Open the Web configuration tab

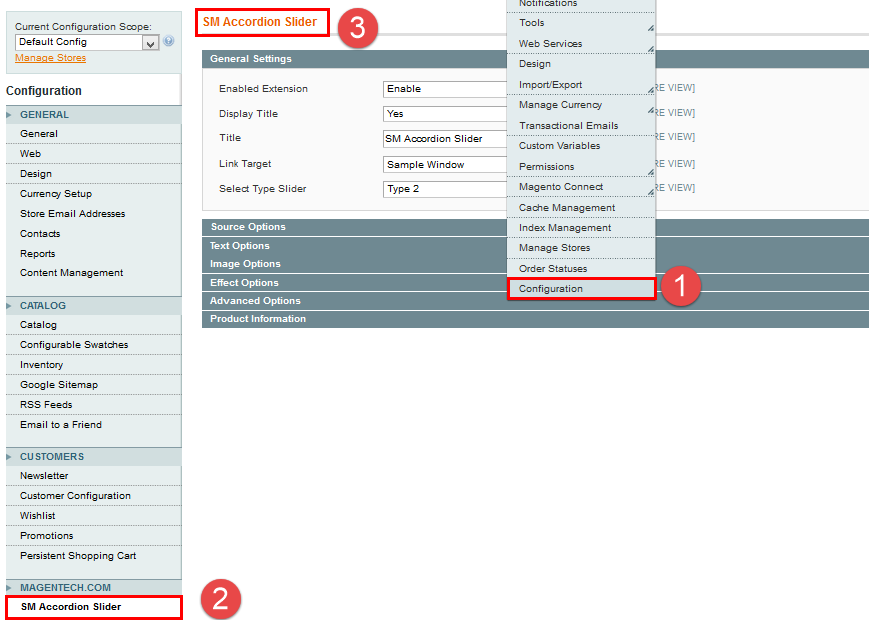pos(93,153)
